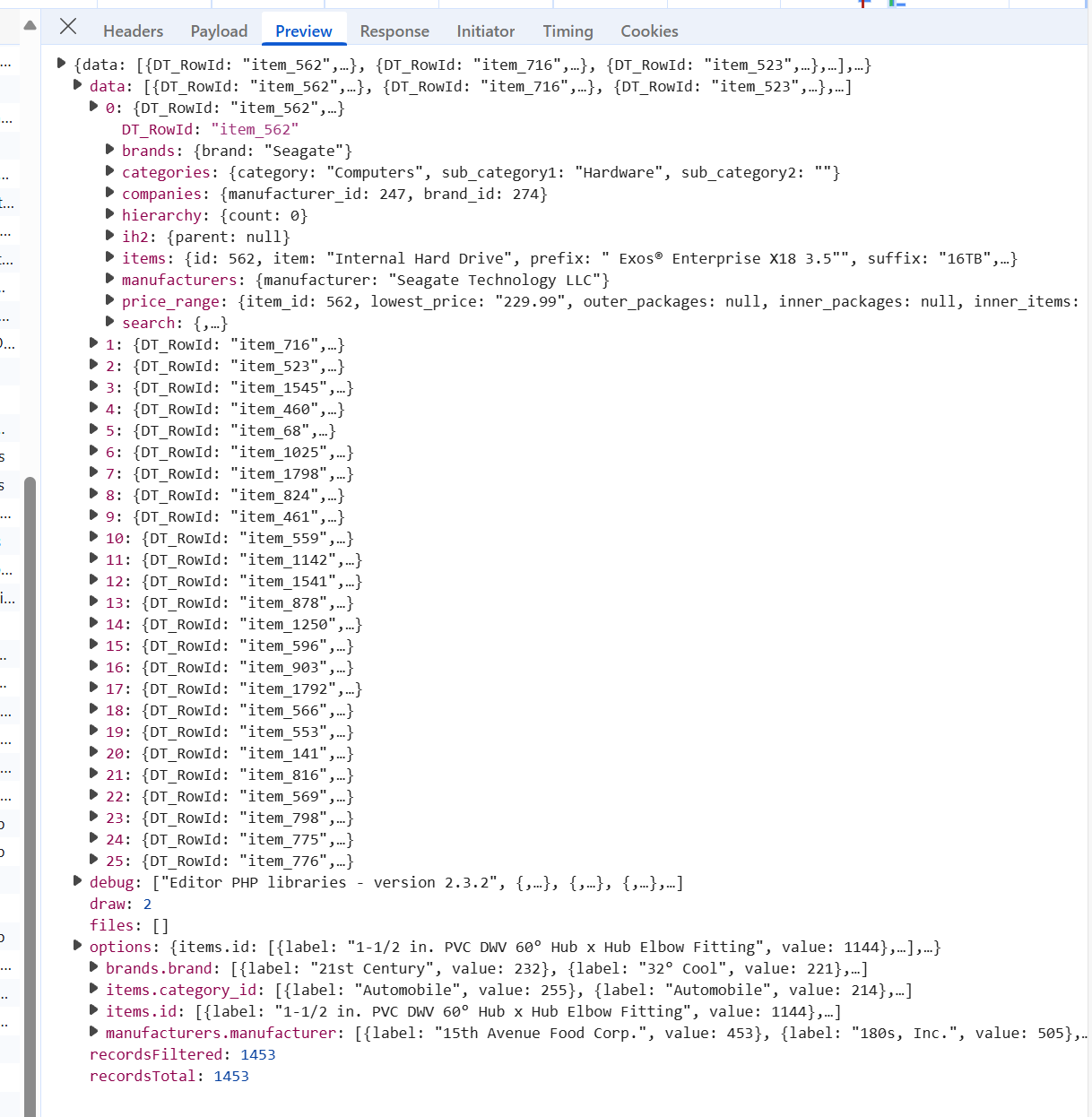Screen dimensions: 1092x1117
Task: Collapse the data array node
Action: pos(77,84)
